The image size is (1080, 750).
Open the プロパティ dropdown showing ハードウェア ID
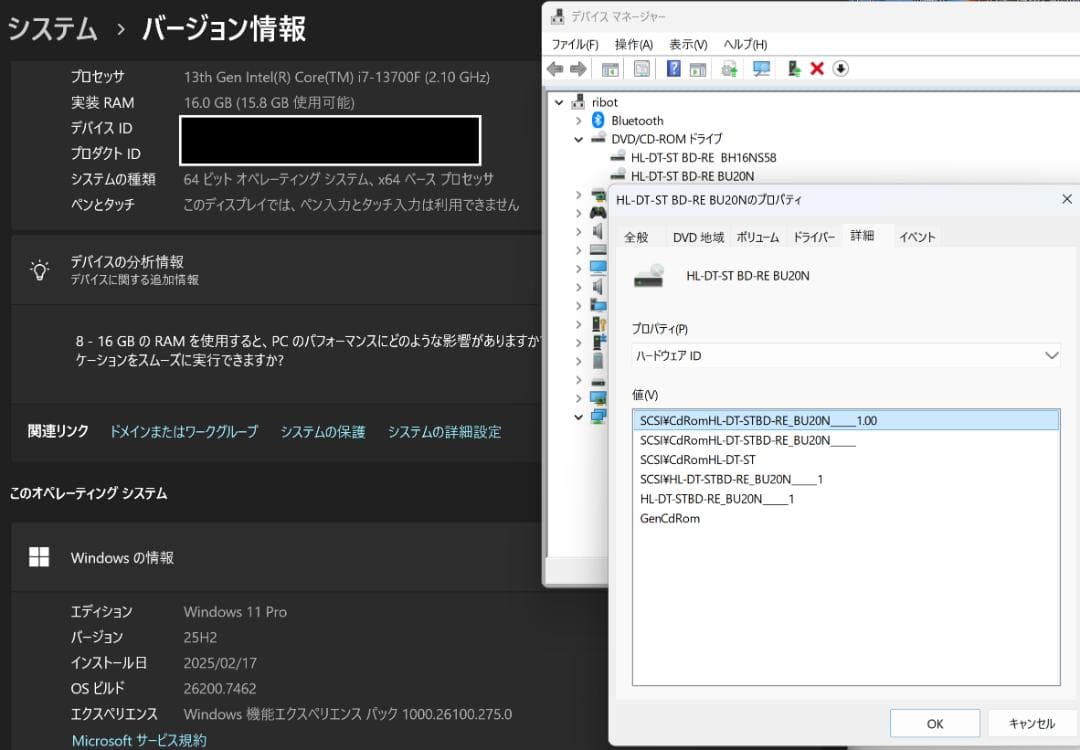pos(1050,355)
